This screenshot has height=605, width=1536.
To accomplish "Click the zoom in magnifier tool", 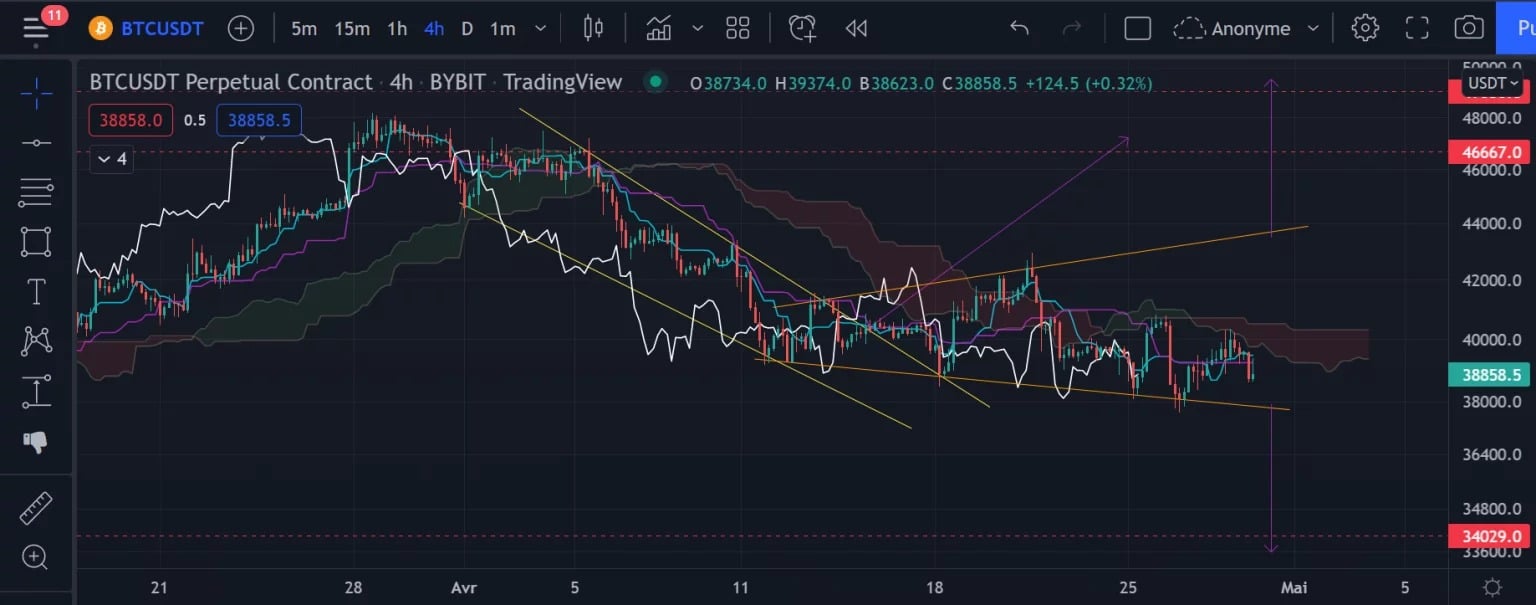I will 36,557.
